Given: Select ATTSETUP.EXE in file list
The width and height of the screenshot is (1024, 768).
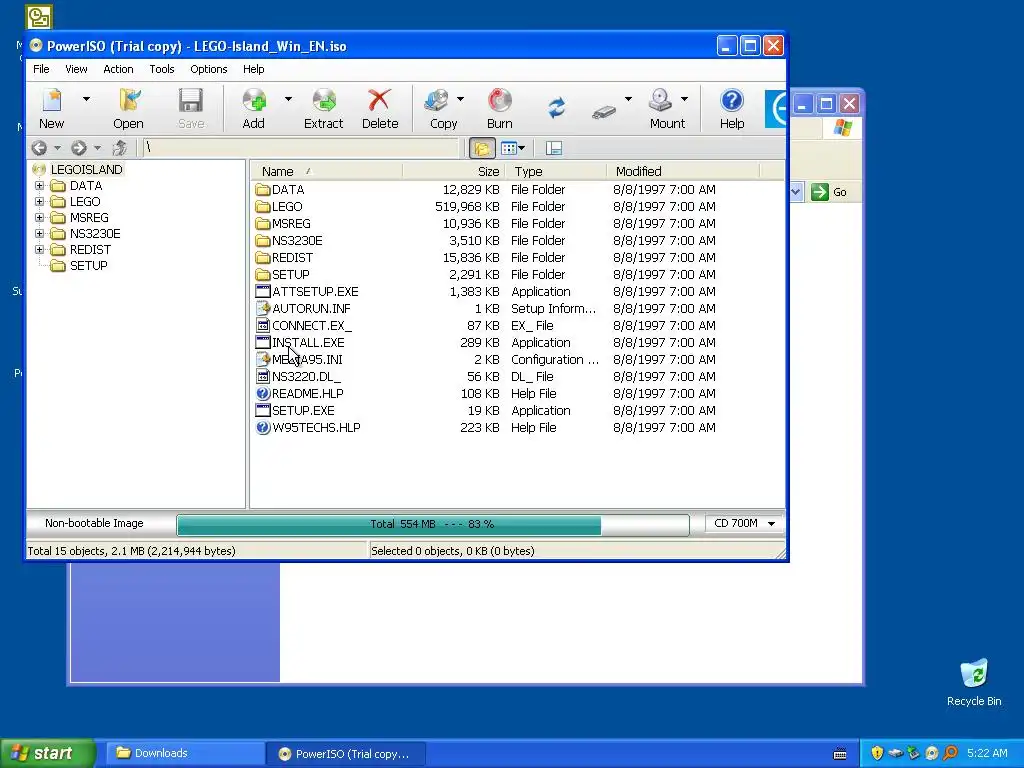Looking at the screenshot, I should tap(315, 292).
